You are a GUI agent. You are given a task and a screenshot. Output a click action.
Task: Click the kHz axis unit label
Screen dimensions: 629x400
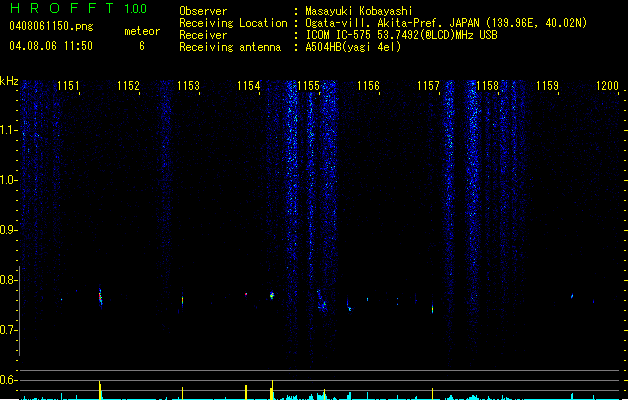tap(9, 81)
